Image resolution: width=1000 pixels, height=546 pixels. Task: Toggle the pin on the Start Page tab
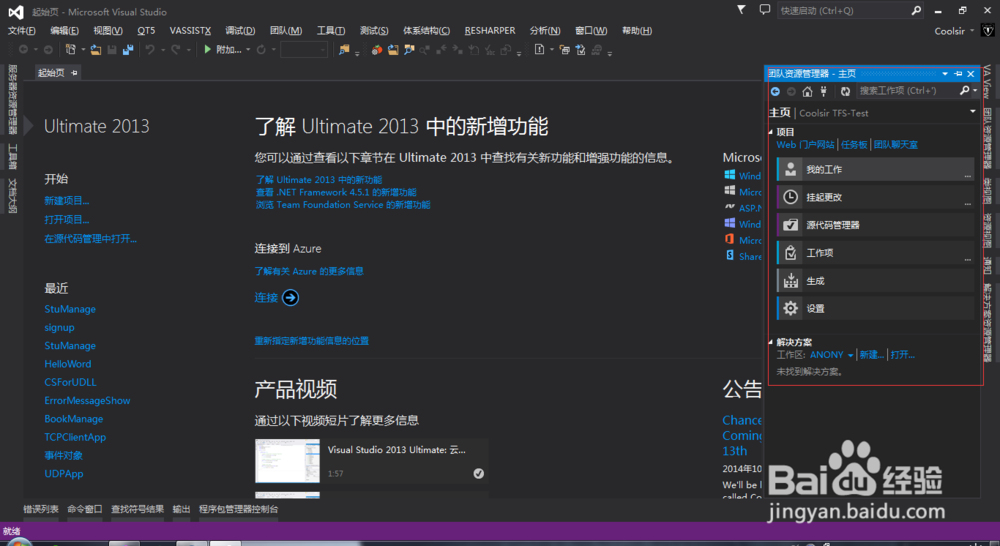point(74,73)
